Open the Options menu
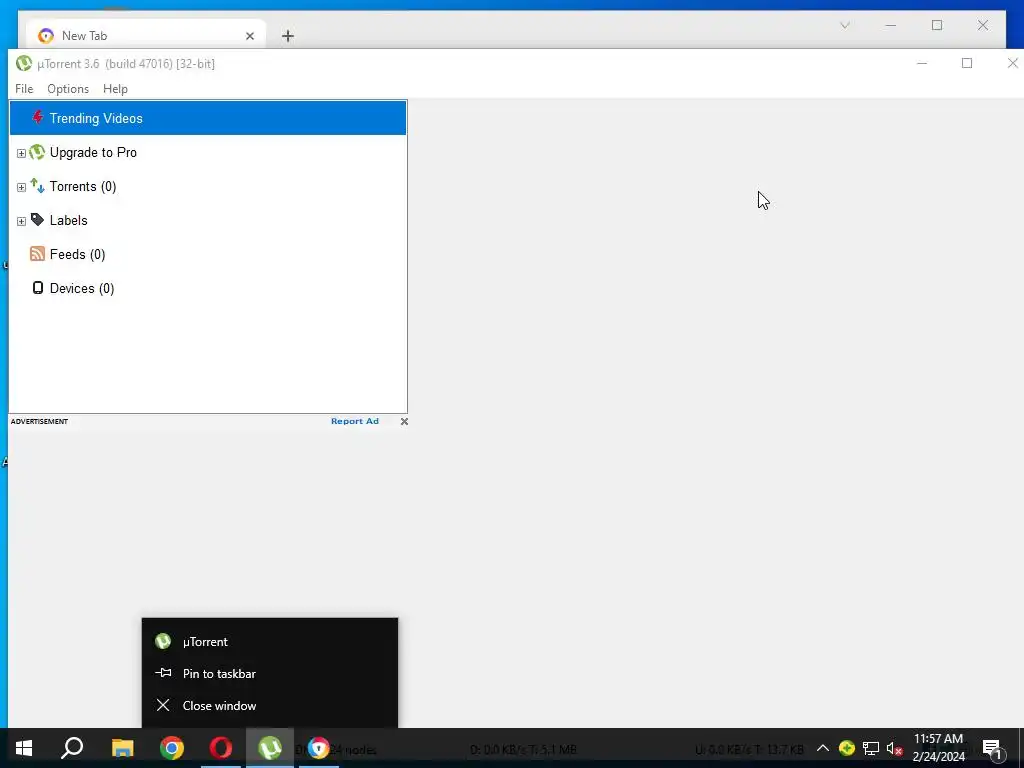The height and width of the screenshot is (768, 1024). [68, 89]
